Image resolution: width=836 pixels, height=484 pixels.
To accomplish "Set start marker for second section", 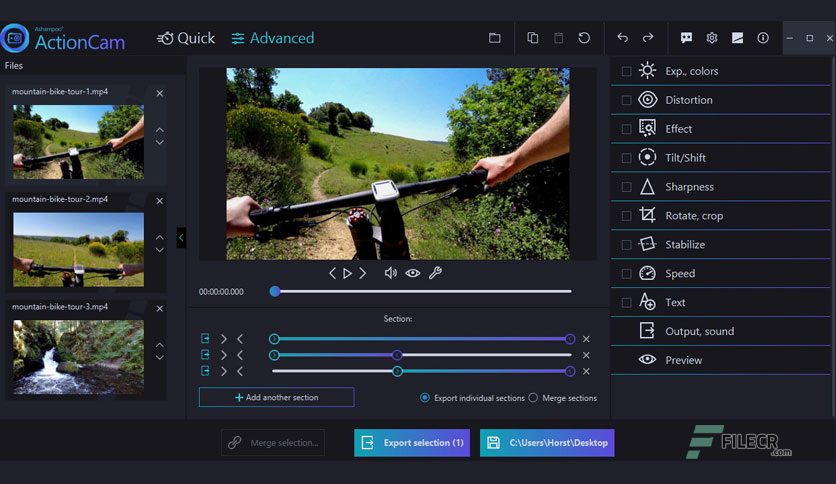I will point(224,354).
